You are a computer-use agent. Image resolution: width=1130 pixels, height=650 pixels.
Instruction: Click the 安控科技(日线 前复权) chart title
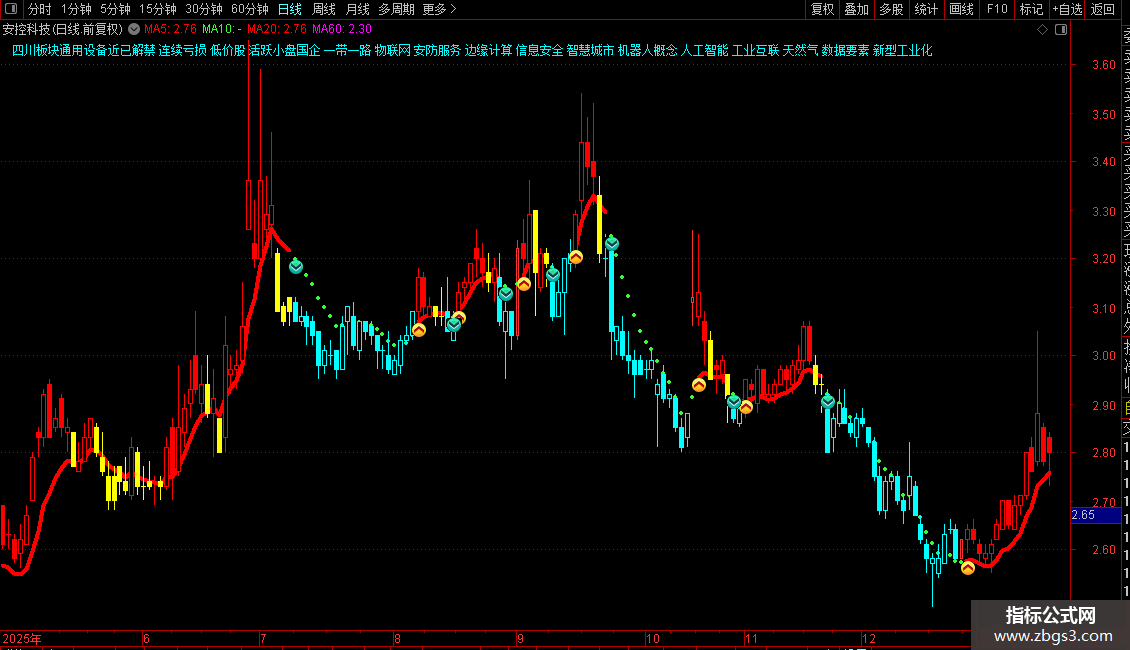63,30
